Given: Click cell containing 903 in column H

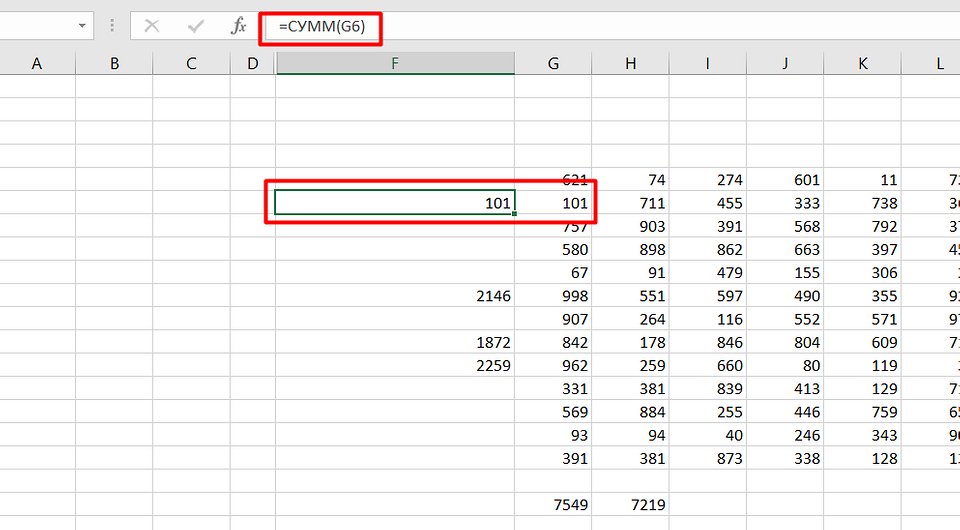Looking at the screenshot, I should 630,226.
